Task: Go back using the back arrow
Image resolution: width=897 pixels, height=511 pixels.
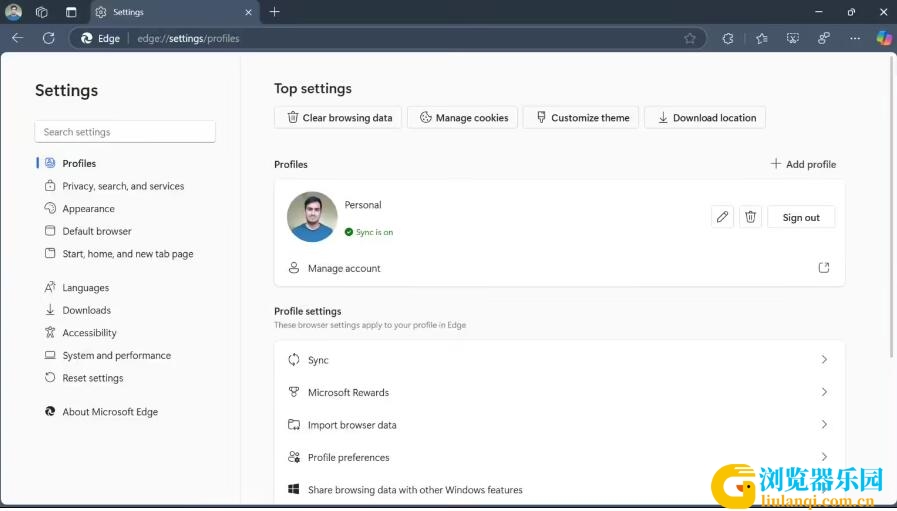Action: (18, 38)
